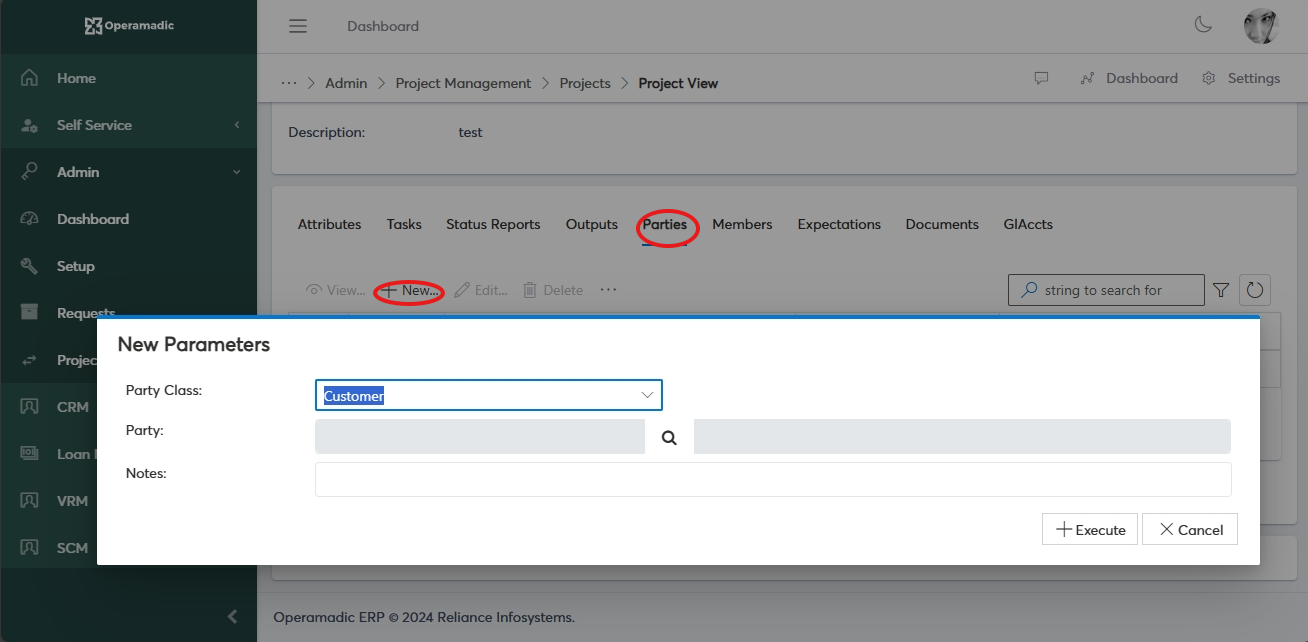Go to Project Management breadcrumb

(463, 83)
